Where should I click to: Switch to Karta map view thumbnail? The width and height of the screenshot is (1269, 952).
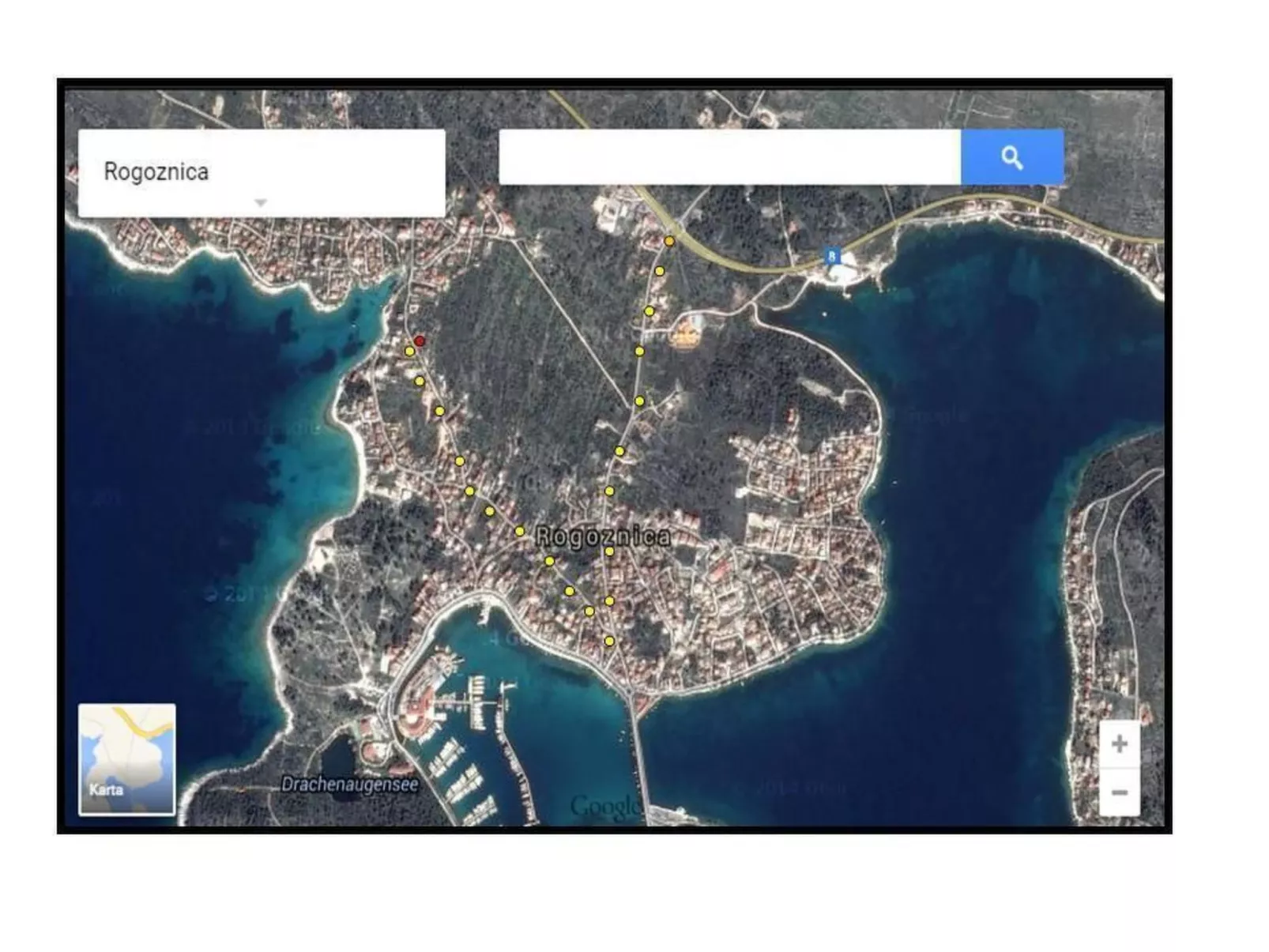tap(126, 759)
